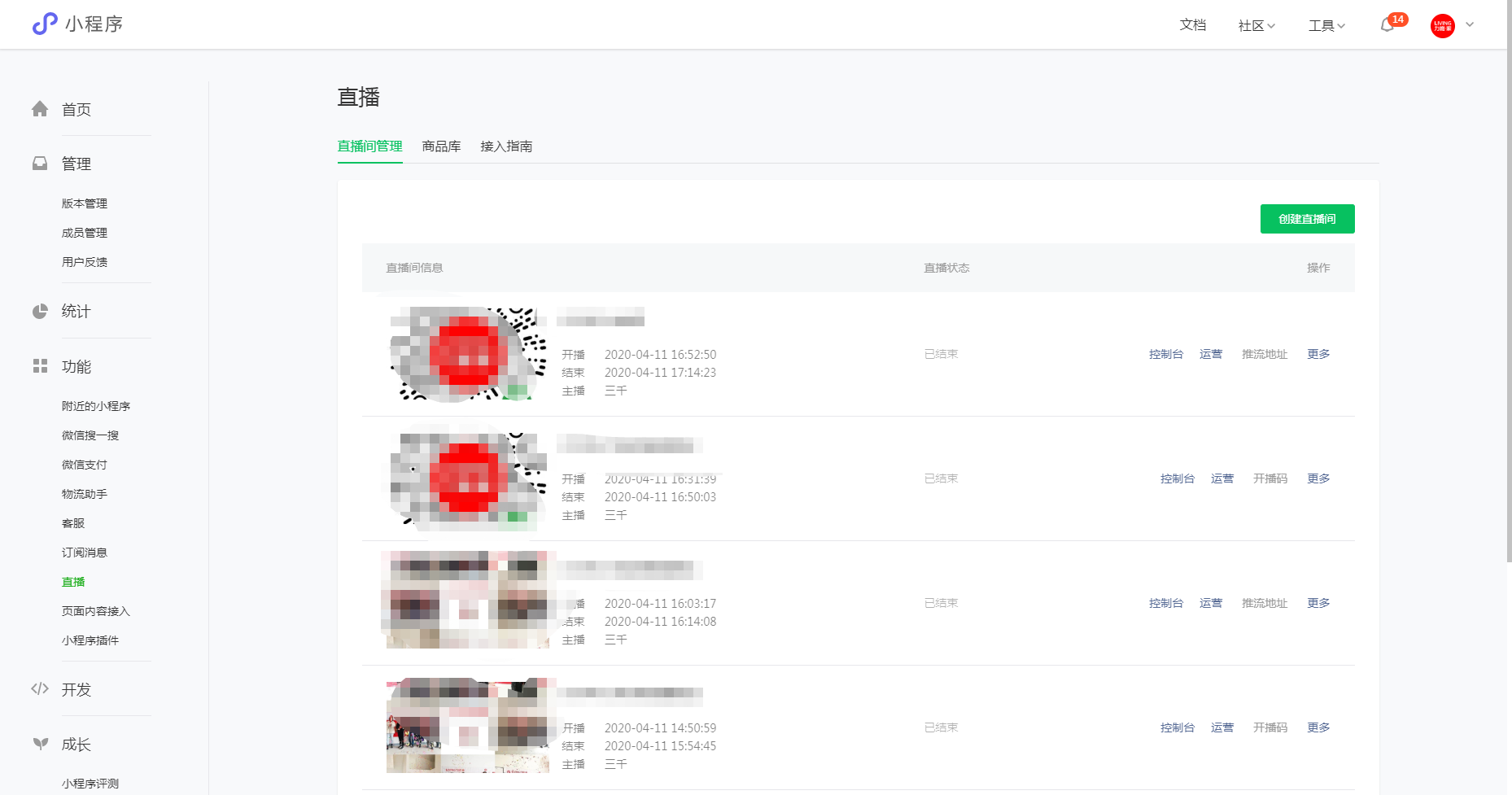
Task: Click the thumbnail of the 16:03:17 broadcast
Action: pyautogui.click(x=468, y=601)
